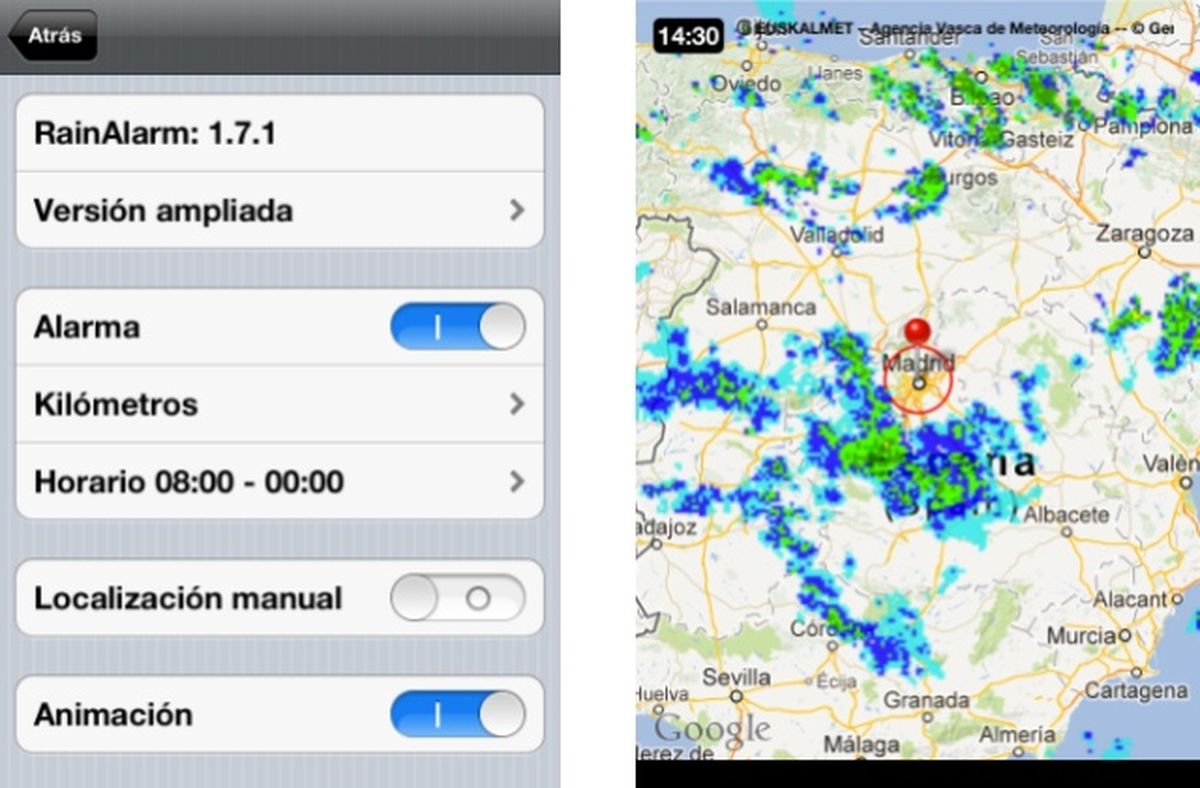Image resolution: width=1200 pixels, height=788 pixels.
Task: Click the green rain cell near Burgos
Action: (925, 185)
